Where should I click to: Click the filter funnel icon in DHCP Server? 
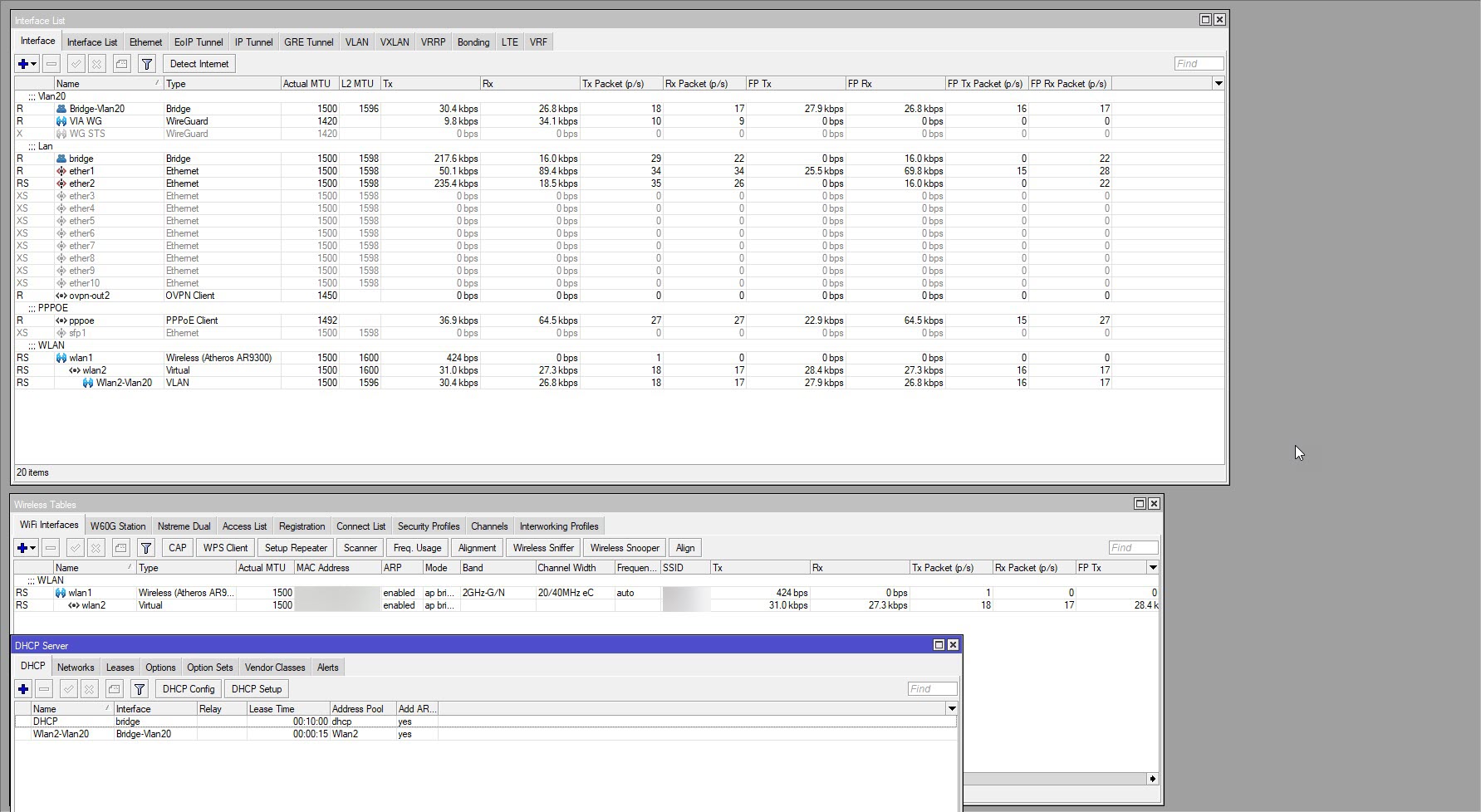140,689
